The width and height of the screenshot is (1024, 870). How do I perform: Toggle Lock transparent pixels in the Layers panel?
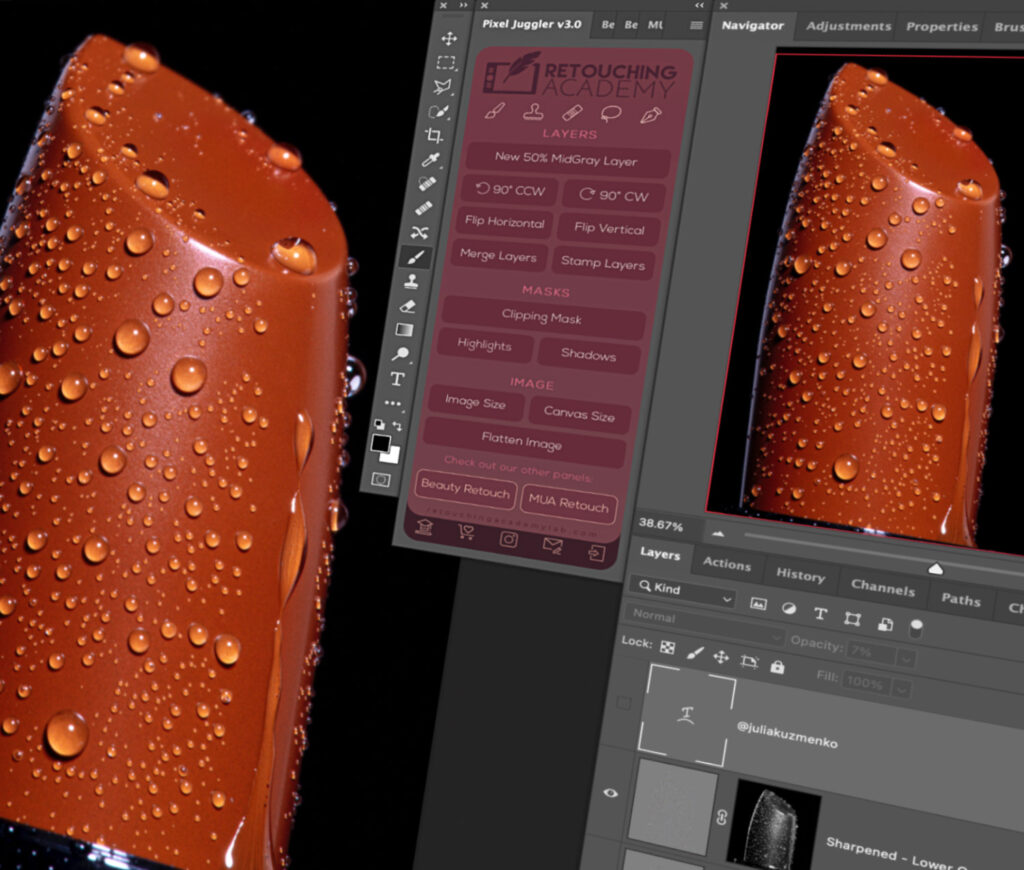[x=666, y=649]
